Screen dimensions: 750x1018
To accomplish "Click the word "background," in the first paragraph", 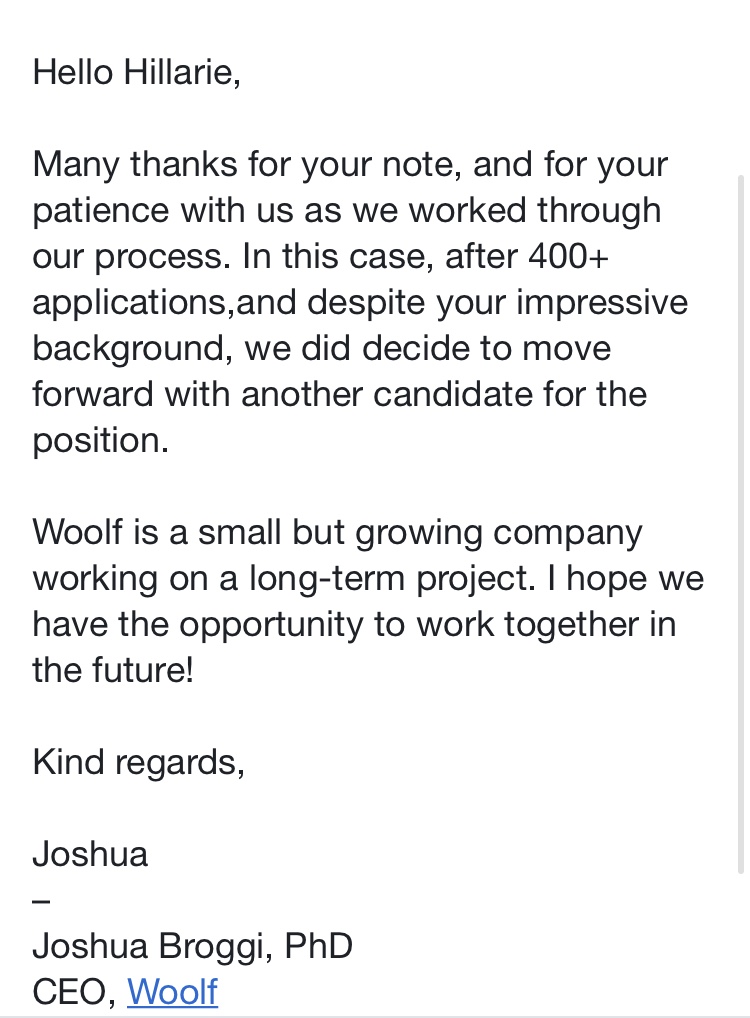I will [x=124, y=348].
